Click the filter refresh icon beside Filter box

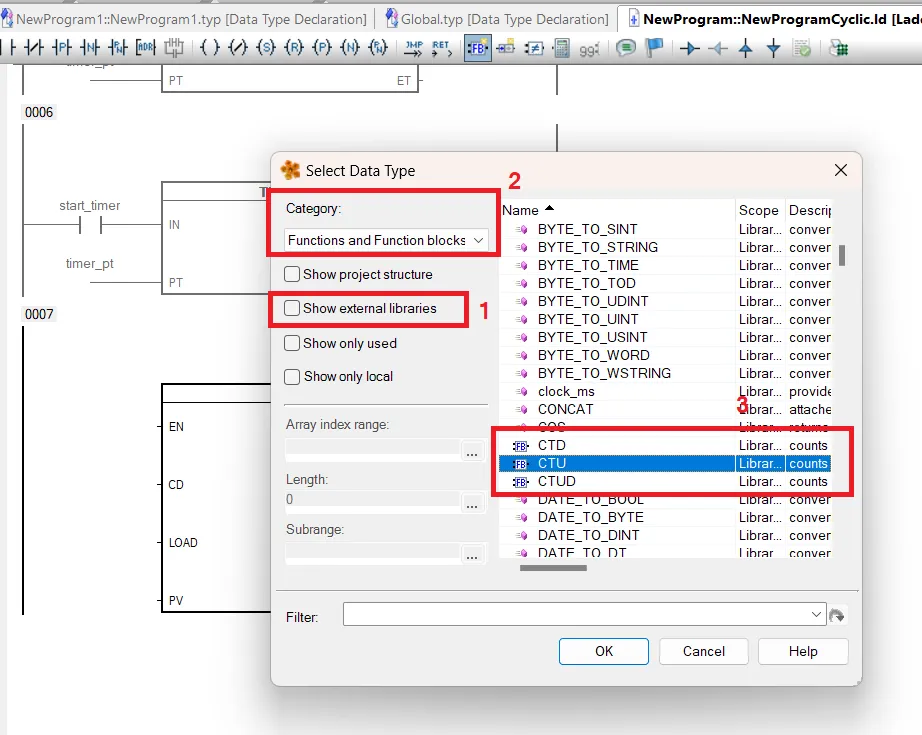pos(837,616)
